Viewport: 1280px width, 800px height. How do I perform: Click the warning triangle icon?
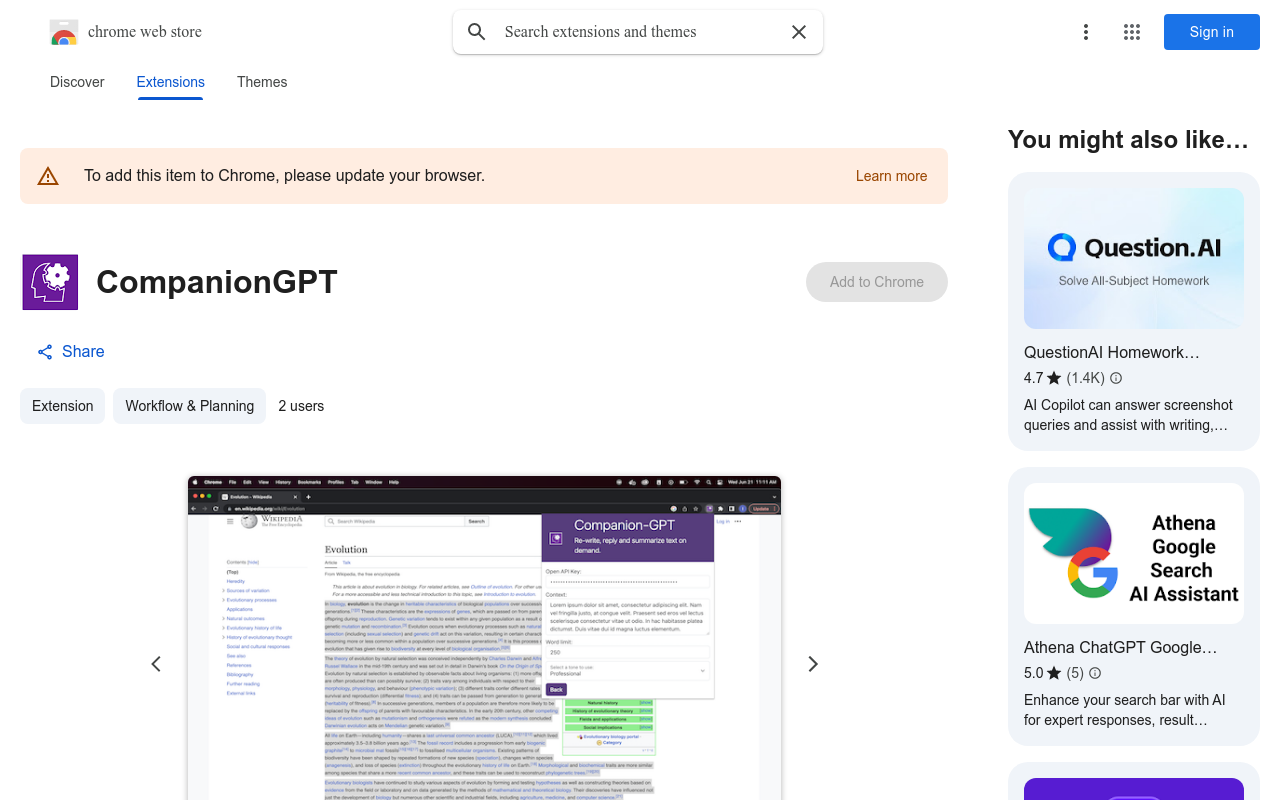click(x=48, y=176)
